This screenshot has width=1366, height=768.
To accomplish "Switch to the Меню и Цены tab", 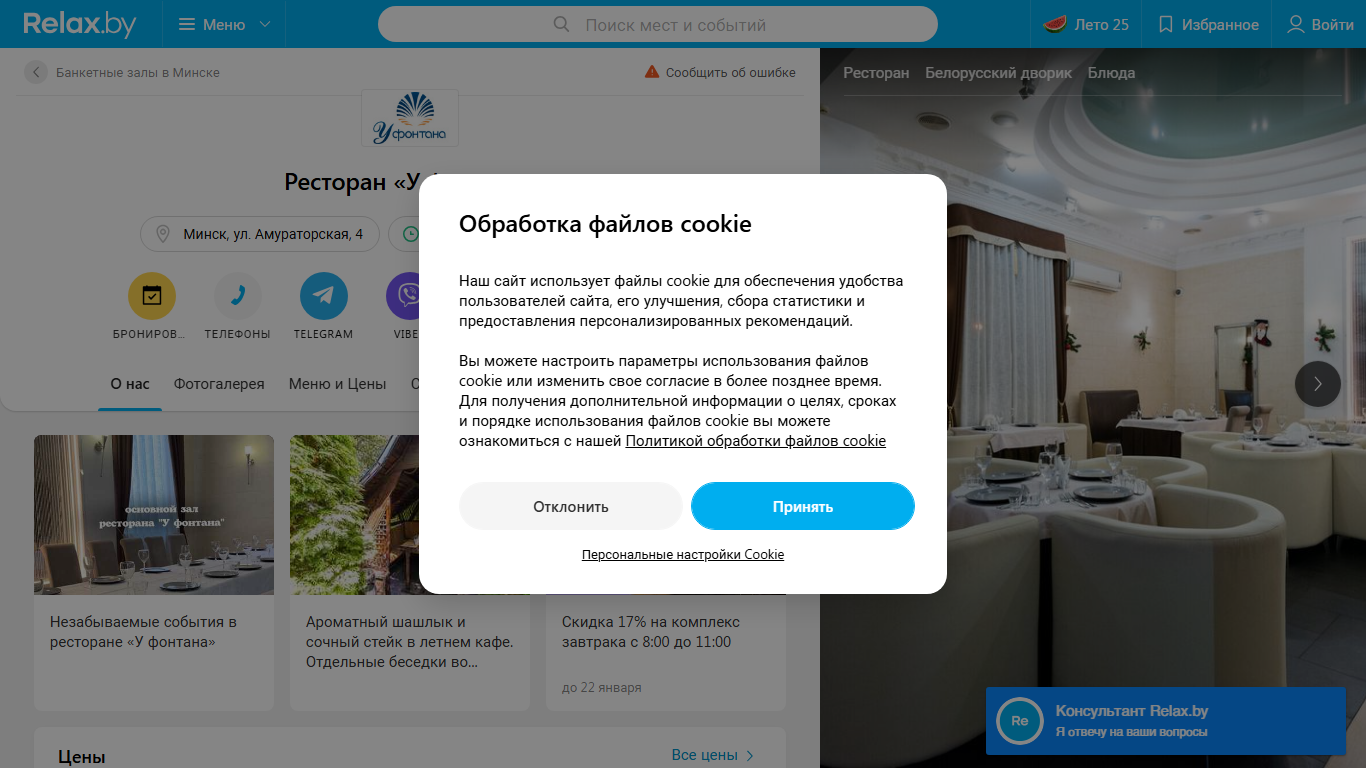I will tap(337, 384).
